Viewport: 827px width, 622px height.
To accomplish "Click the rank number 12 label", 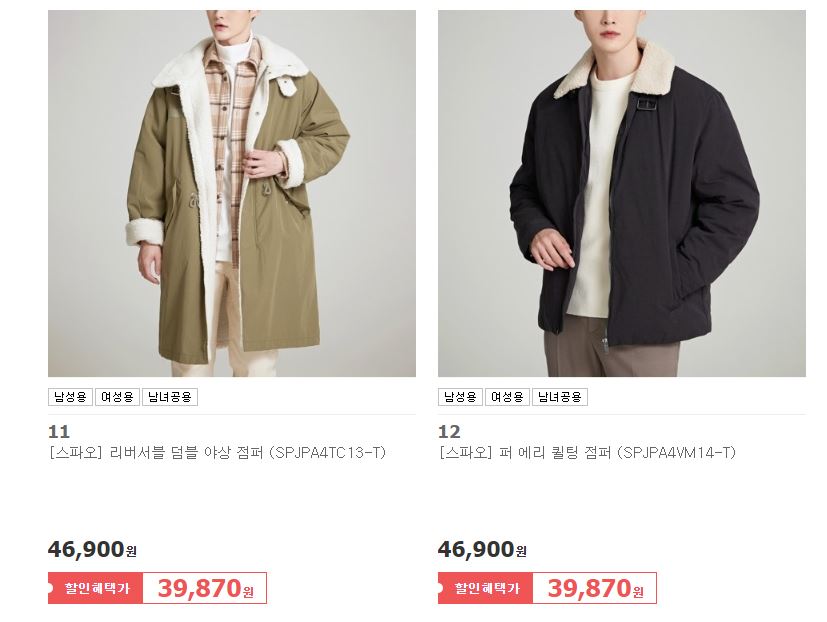I will point(449,432).
